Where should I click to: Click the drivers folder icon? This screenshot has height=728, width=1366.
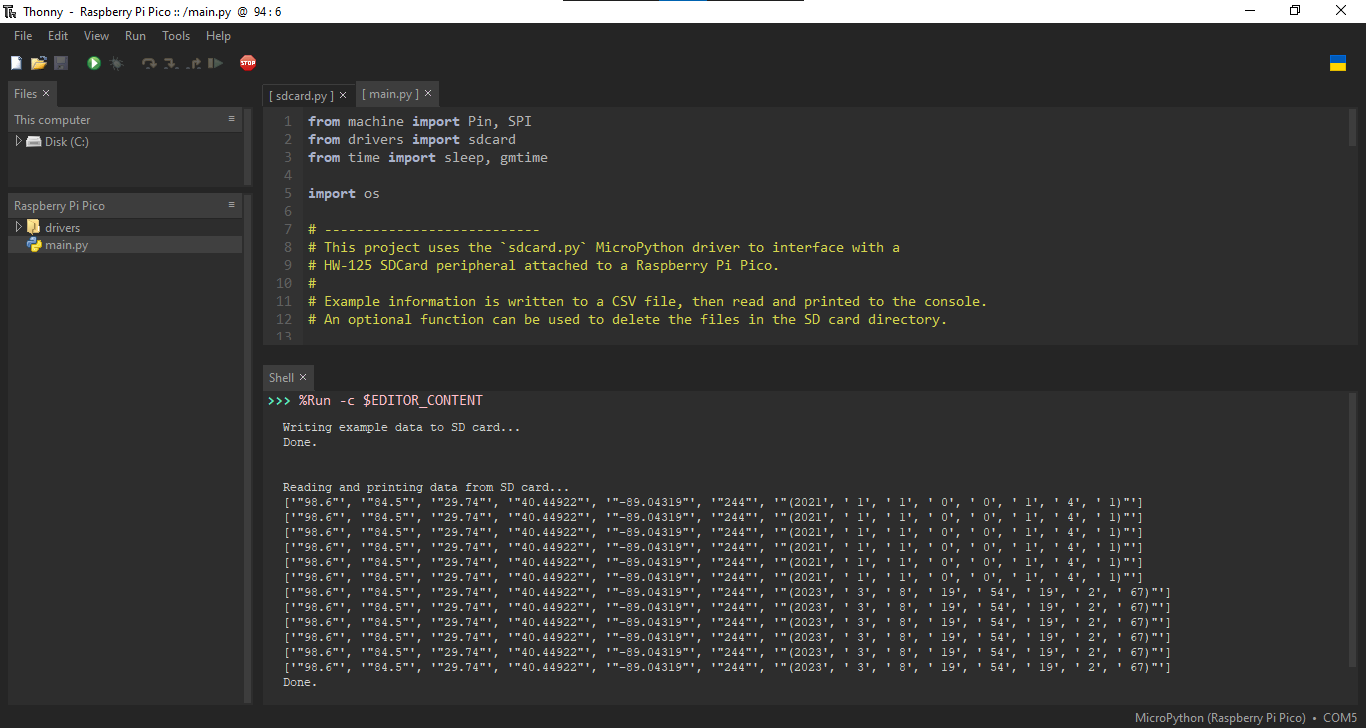(x=33, y=227)
